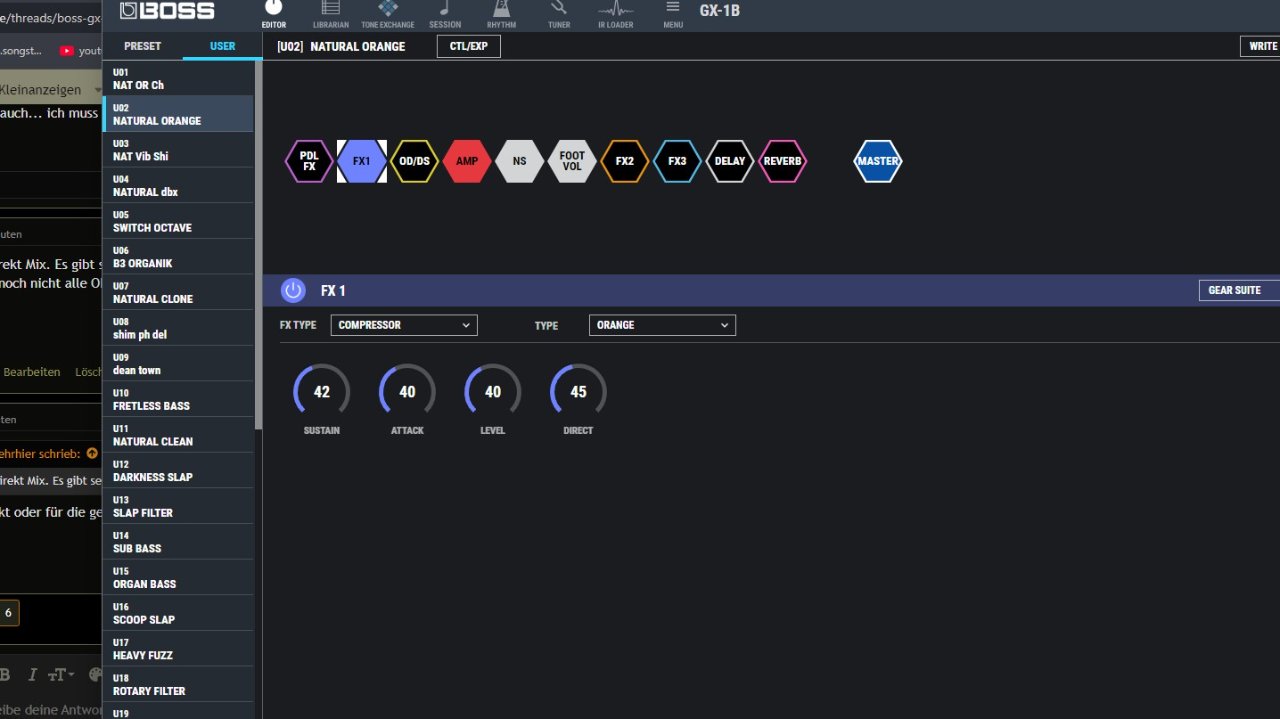Open the Tone Exchange icon
The height and width of the screenshot is (719, 1280).
pyautogui.click(x=387, y=12)
